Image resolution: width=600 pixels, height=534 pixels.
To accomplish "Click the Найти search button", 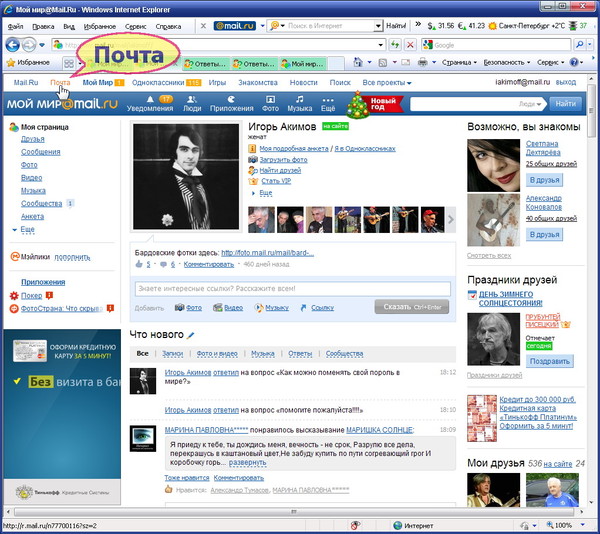I will (x=566, y=104).
